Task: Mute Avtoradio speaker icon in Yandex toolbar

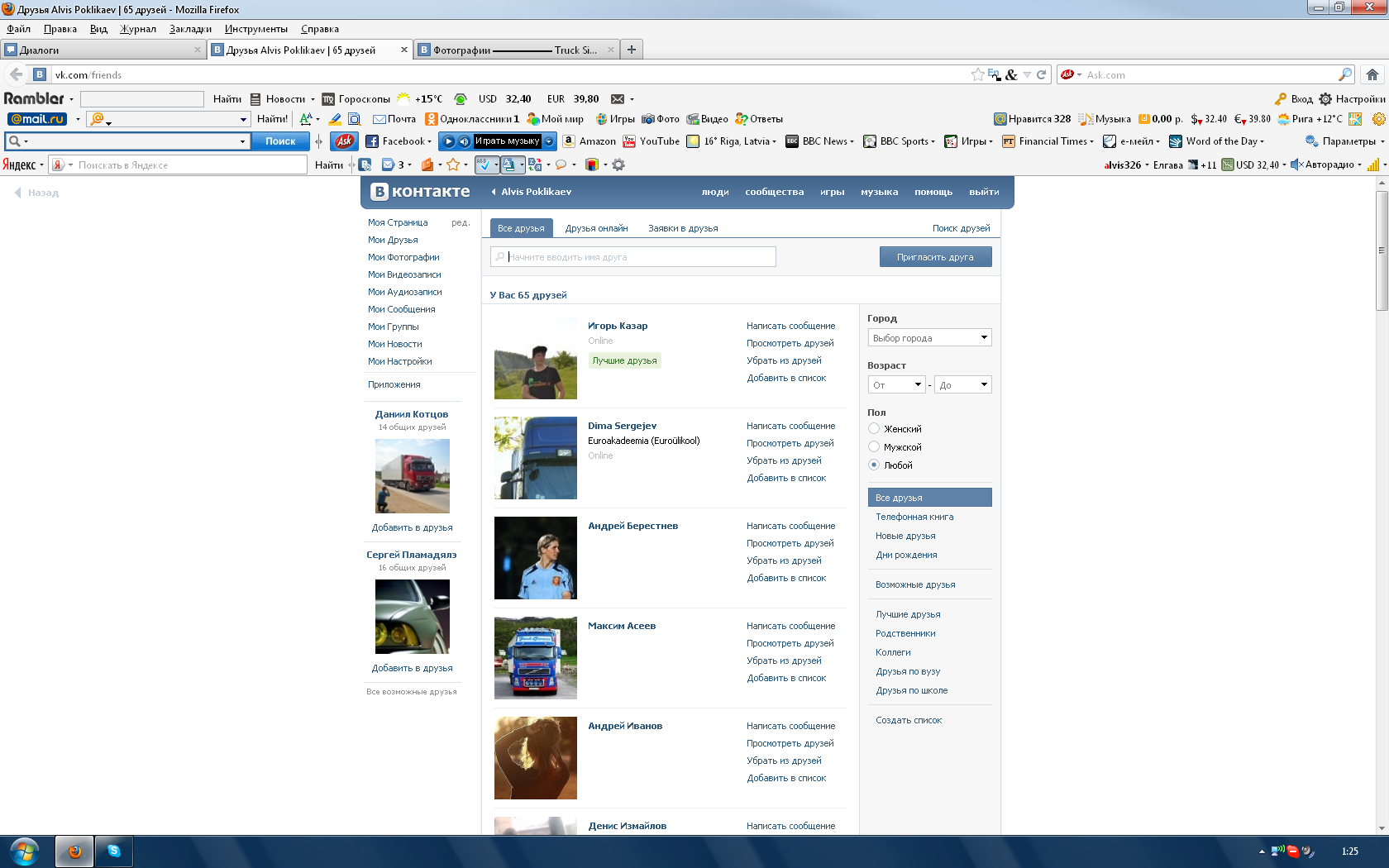Action: click(1296, 165)
